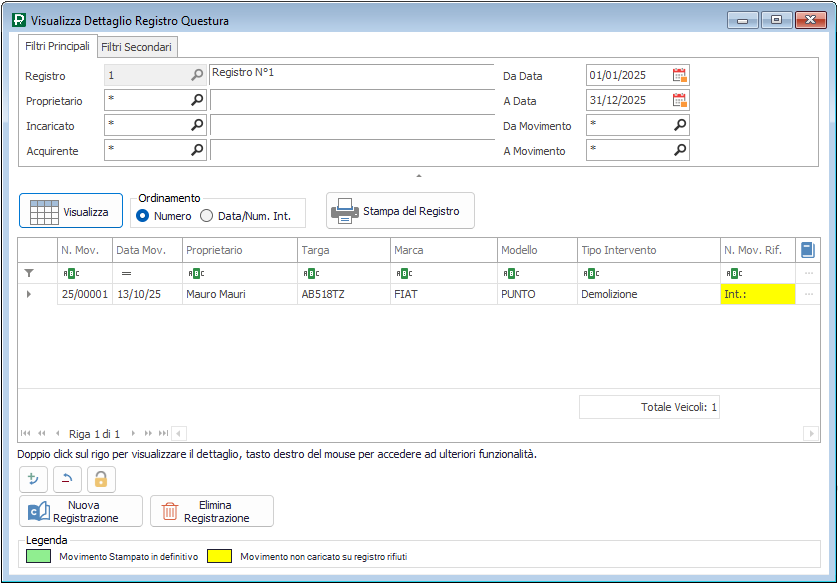Open the Da Data calendar picker

680,75
